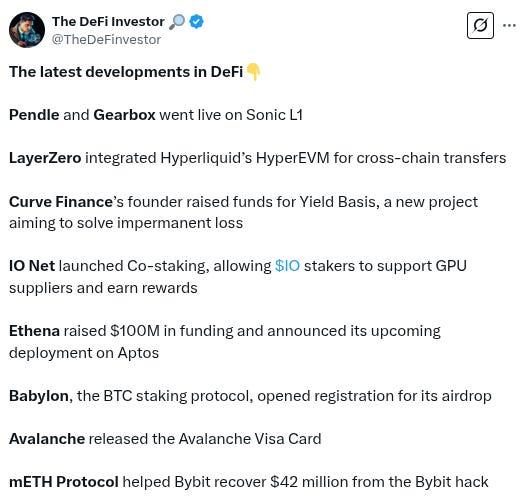Click the headline The latest developments in DeFi
This screenshot has height=499, width=530.
126,72
